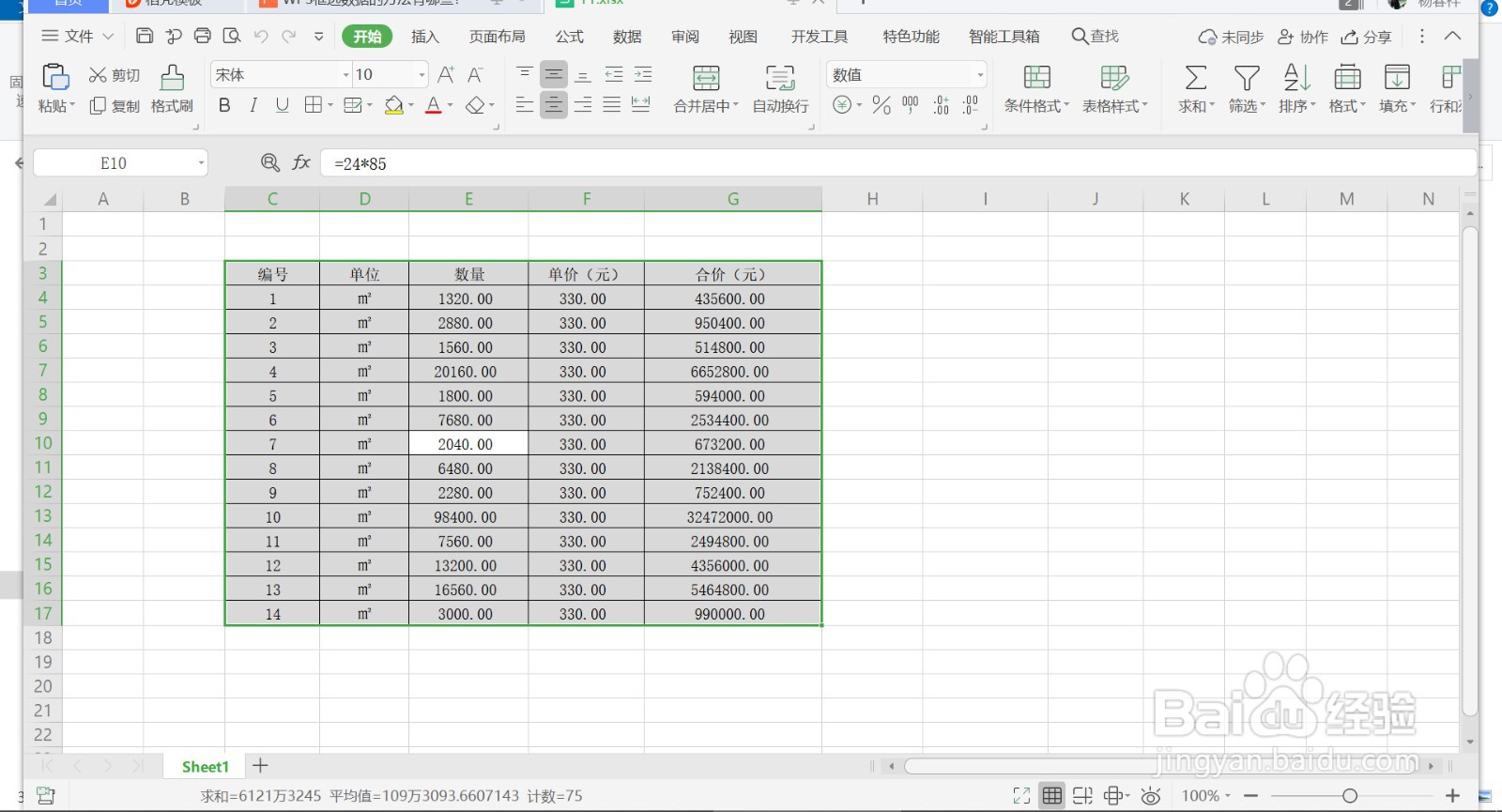Open the 文件 menu
This screenshot has height=812, width=1502.
tap(78, 36)
